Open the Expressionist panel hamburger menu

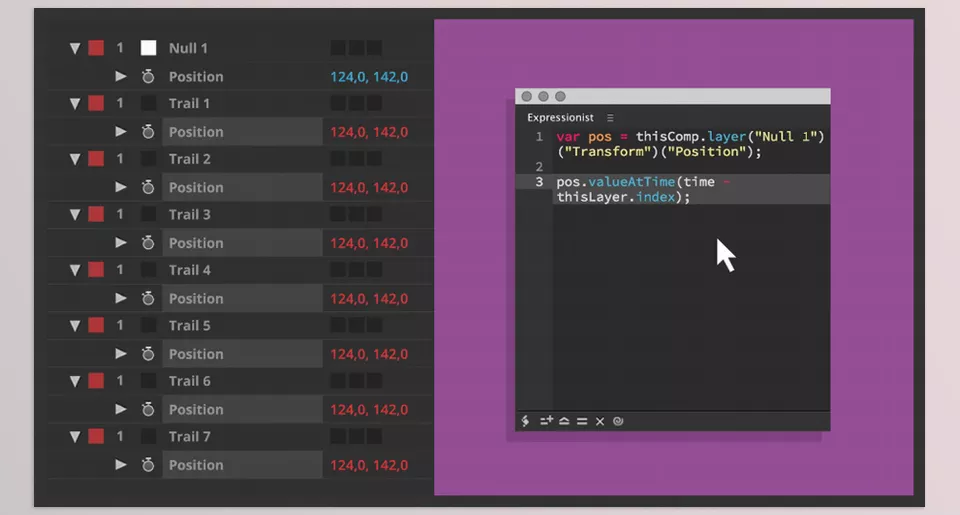coord(610,118)
